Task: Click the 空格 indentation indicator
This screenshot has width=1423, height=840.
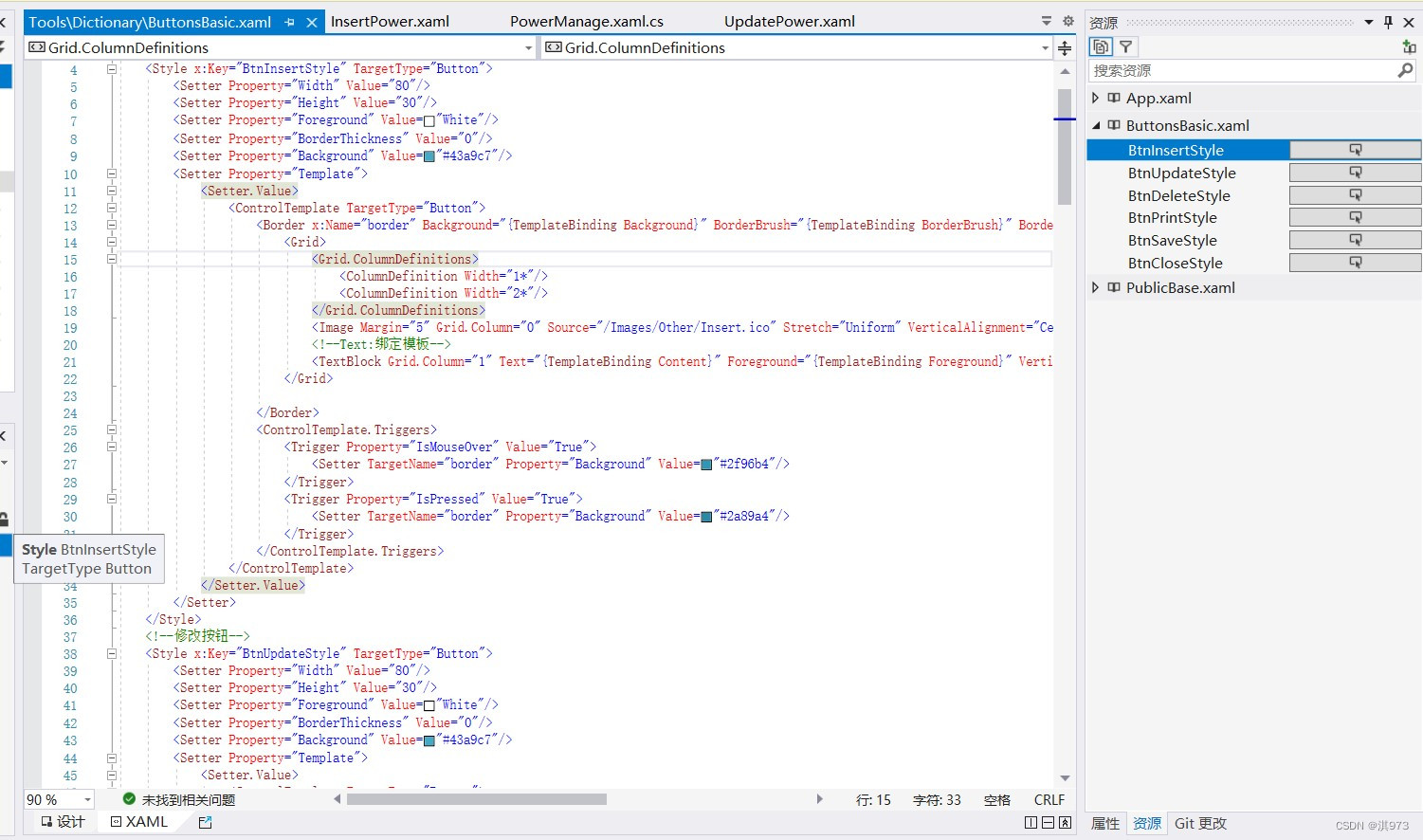Action: tap(997, 800)
